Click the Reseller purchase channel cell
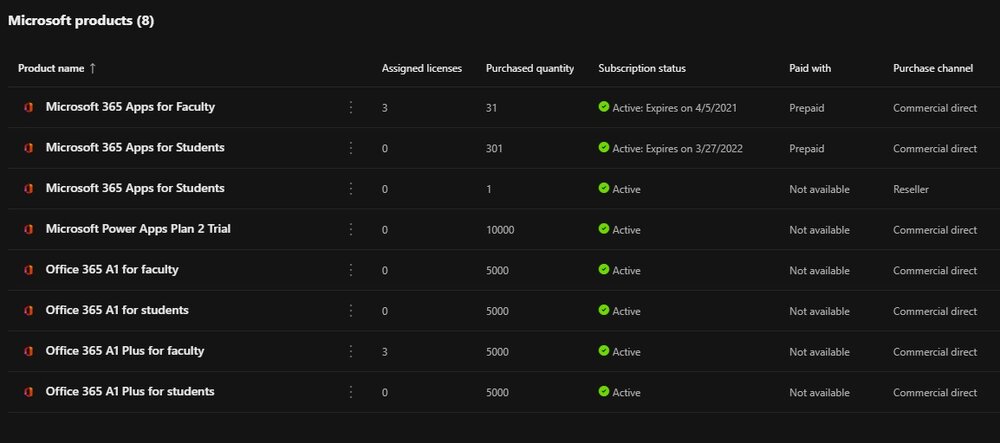The image size is (1000, 443). point(911,189)
